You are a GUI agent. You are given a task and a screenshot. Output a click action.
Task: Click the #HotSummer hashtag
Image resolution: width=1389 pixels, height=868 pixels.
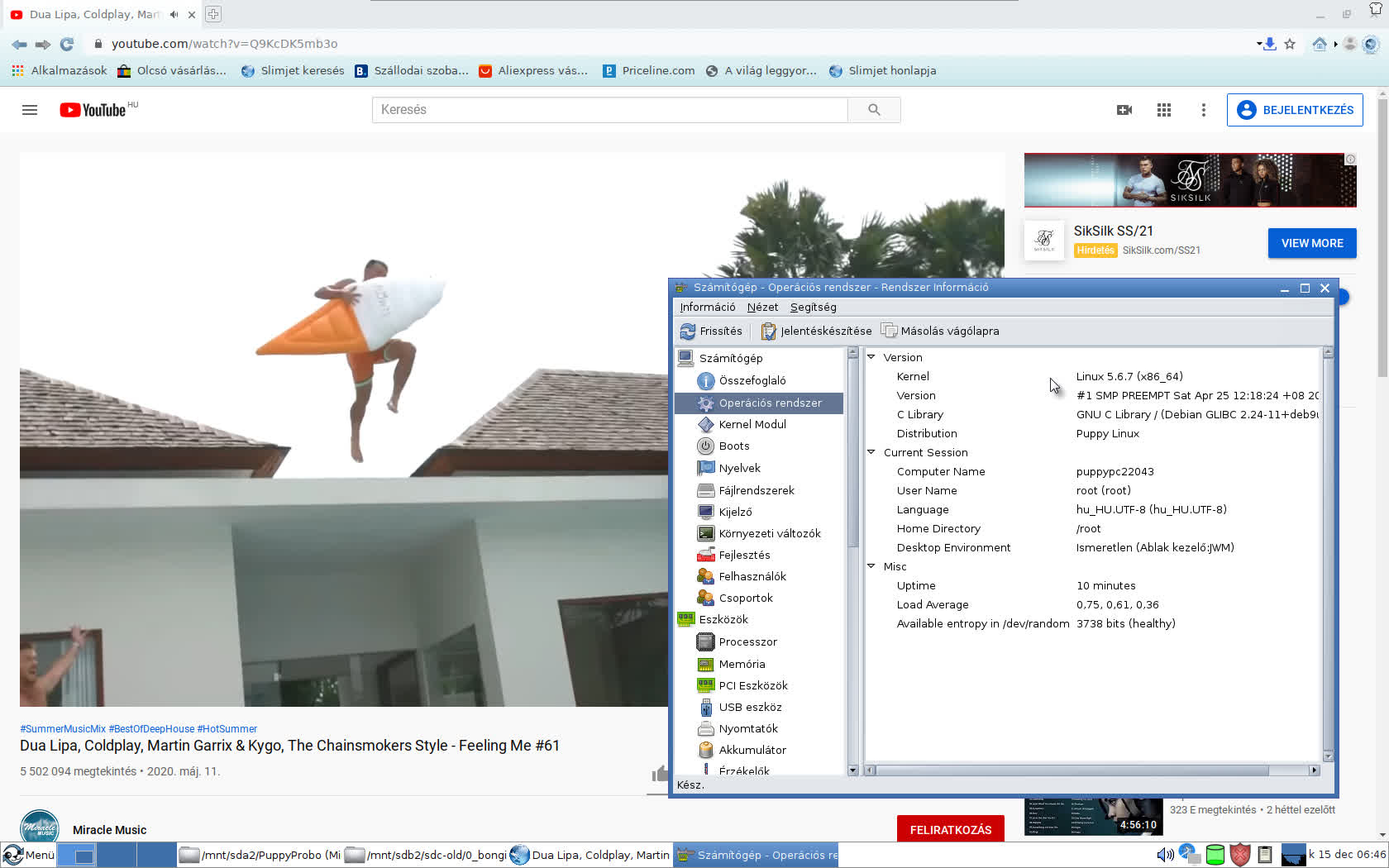point(227,729)
